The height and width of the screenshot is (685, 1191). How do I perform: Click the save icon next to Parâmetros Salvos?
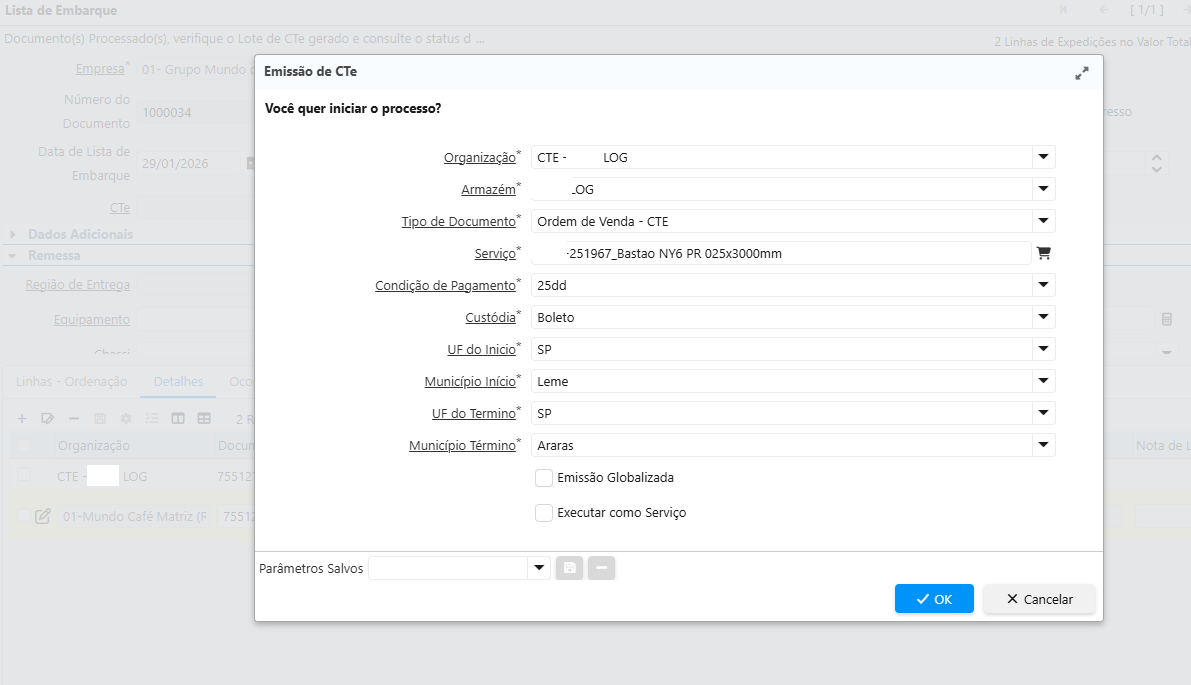coord(570,568)
